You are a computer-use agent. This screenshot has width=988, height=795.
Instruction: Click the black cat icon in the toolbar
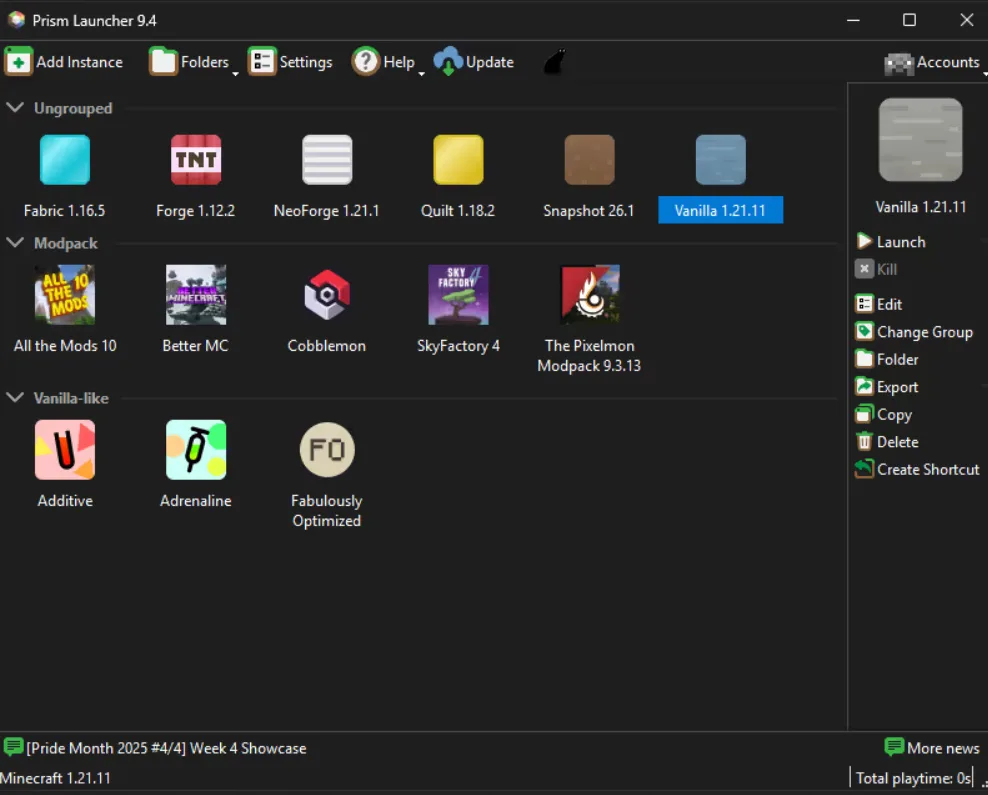554,62
